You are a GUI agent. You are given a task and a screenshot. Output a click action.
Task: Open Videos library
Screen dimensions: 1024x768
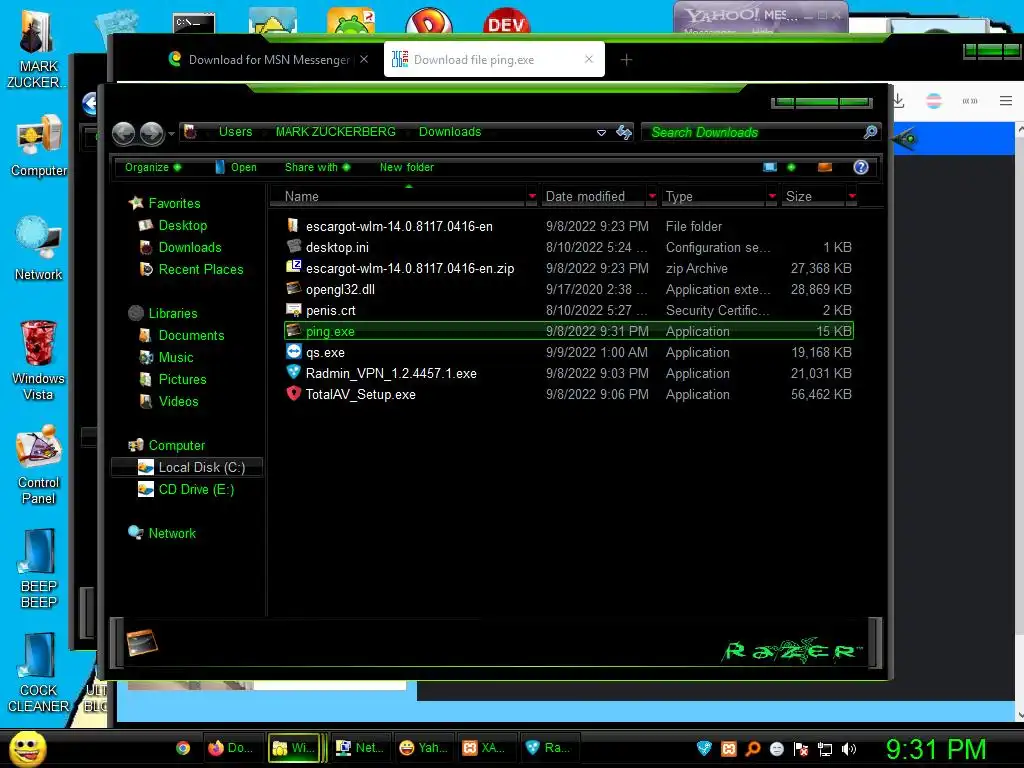(x=178, y=401)
